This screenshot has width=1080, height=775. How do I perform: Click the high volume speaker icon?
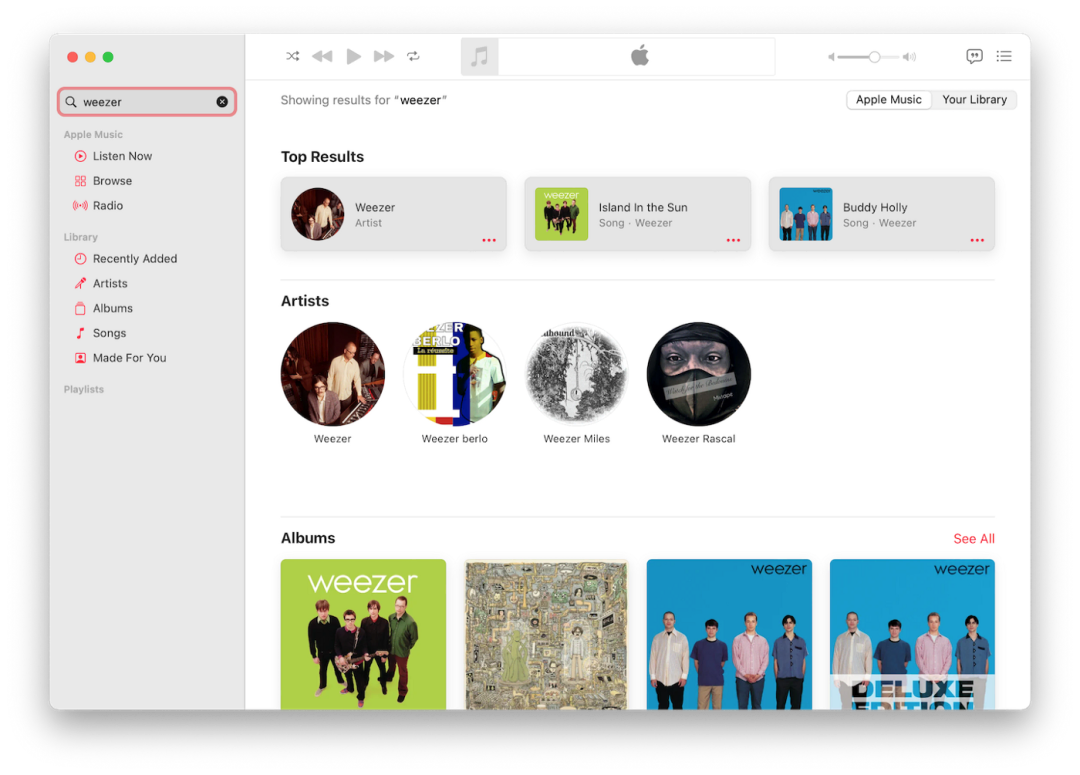coord(910,57)
